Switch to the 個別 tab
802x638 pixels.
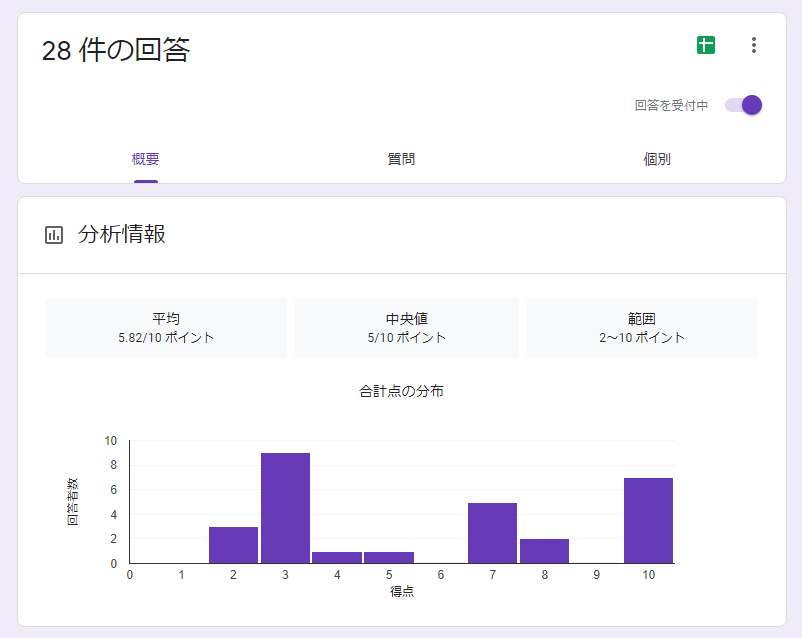click(x=657, y=159)
